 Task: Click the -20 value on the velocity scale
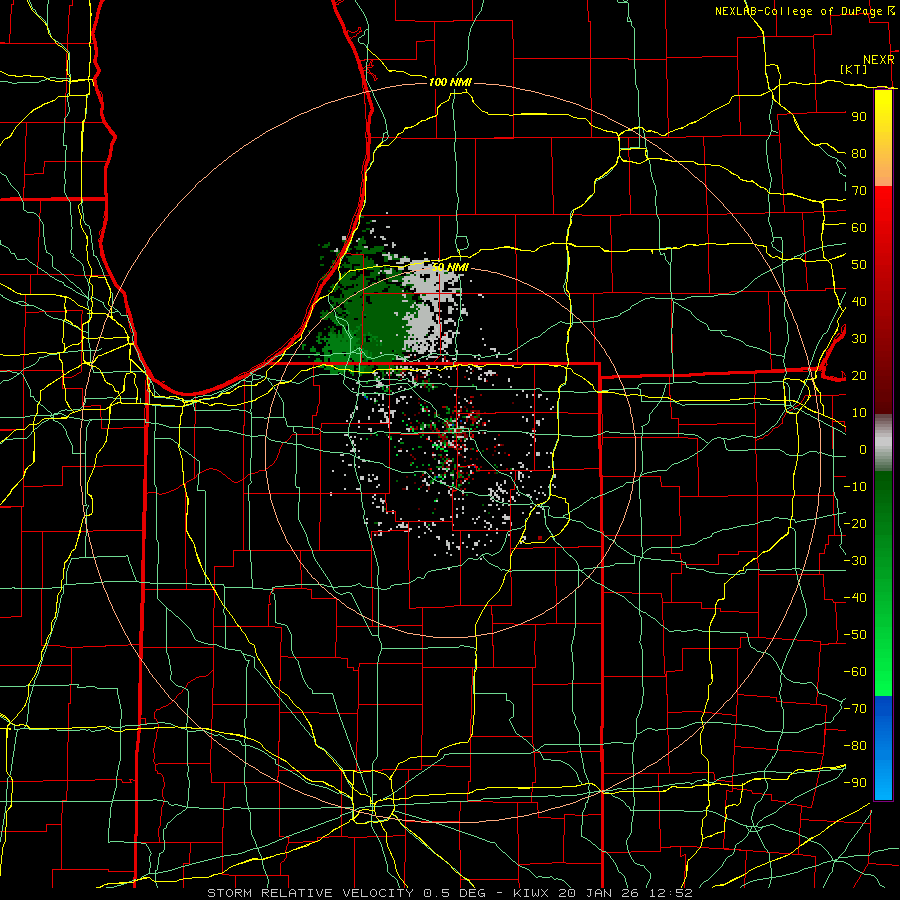[855, 523]
